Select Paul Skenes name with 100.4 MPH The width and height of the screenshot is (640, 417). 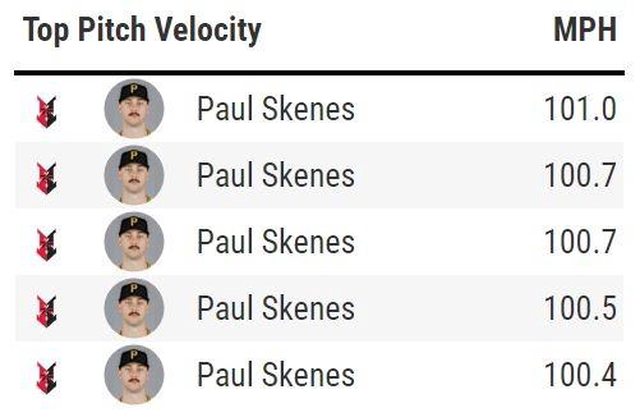point(276,375)
